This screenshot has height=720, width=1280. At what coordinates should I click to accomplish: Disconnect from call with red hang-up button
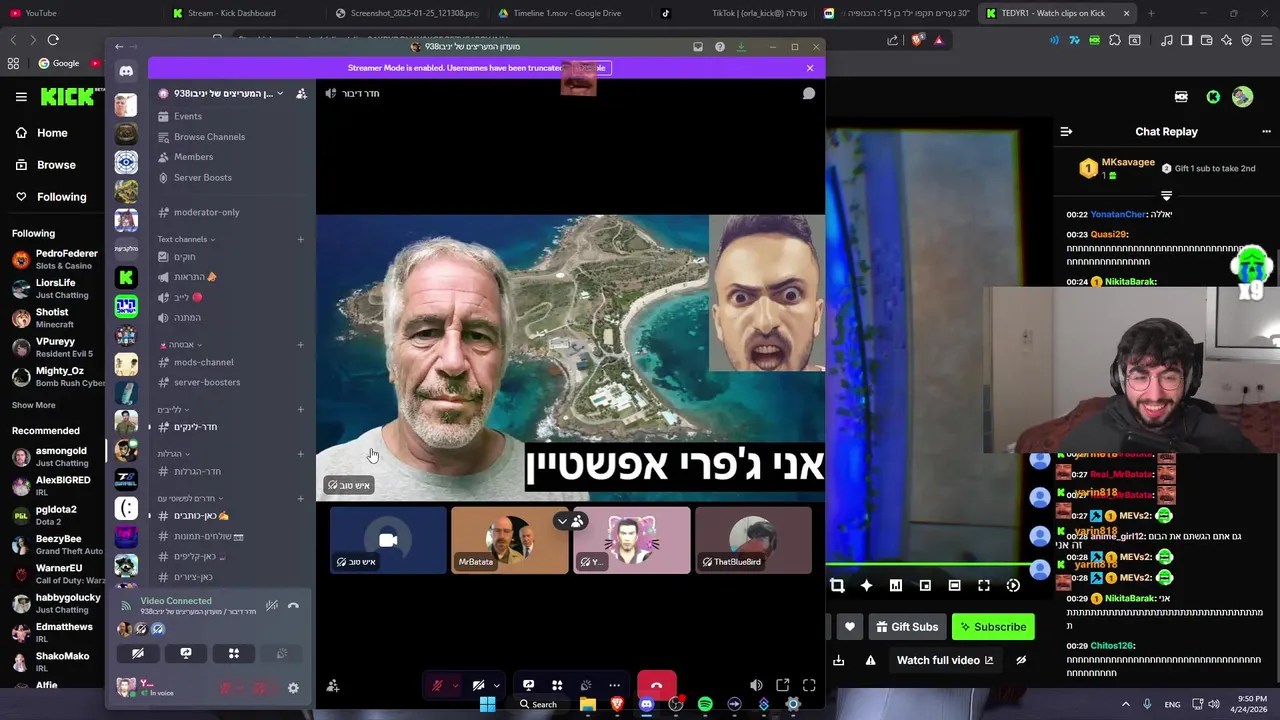pos(656,685)
